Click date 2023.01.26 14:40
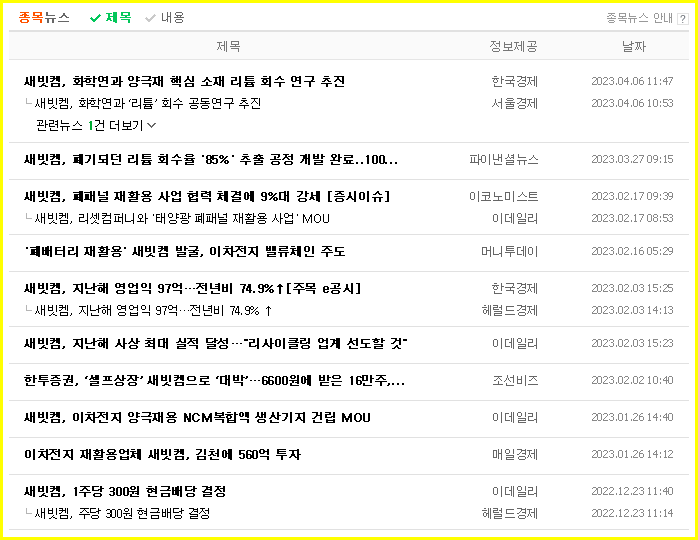698x540 pixels. pos(632,418)
